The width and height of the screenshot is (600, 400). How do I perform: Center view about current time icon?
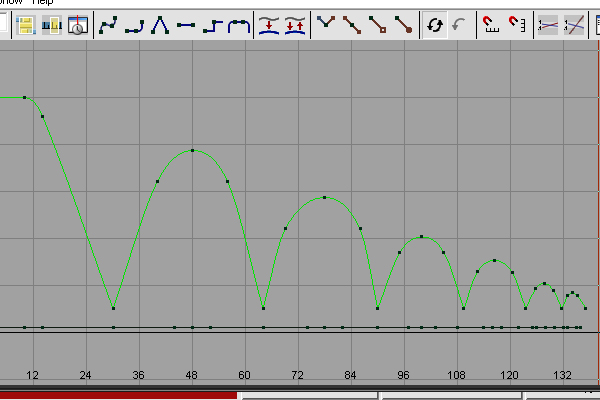[x=78, y=25]
